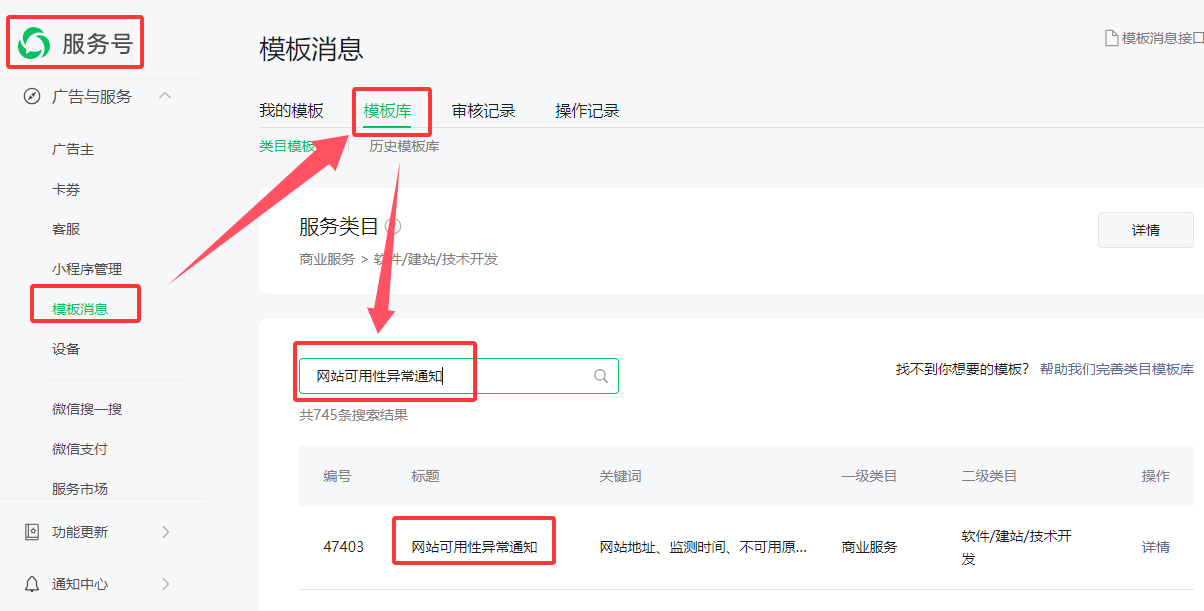
Task: Open 小程序管理 in the sidebar
Action: pyautogui.click(x=87, y=269)
